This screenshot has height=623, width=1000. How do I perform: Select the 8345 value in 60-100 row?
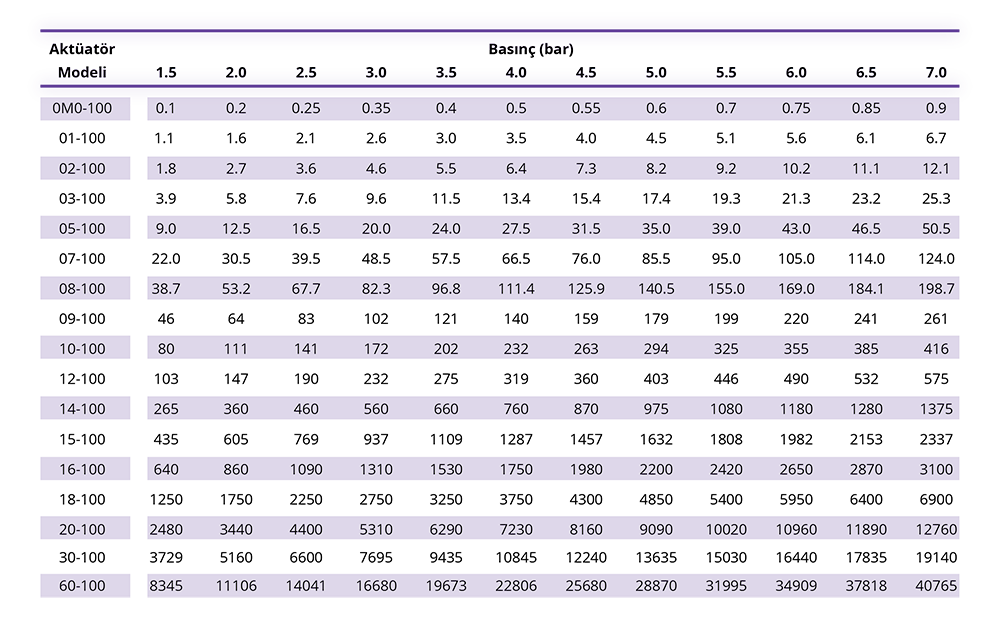pos(166,585)
